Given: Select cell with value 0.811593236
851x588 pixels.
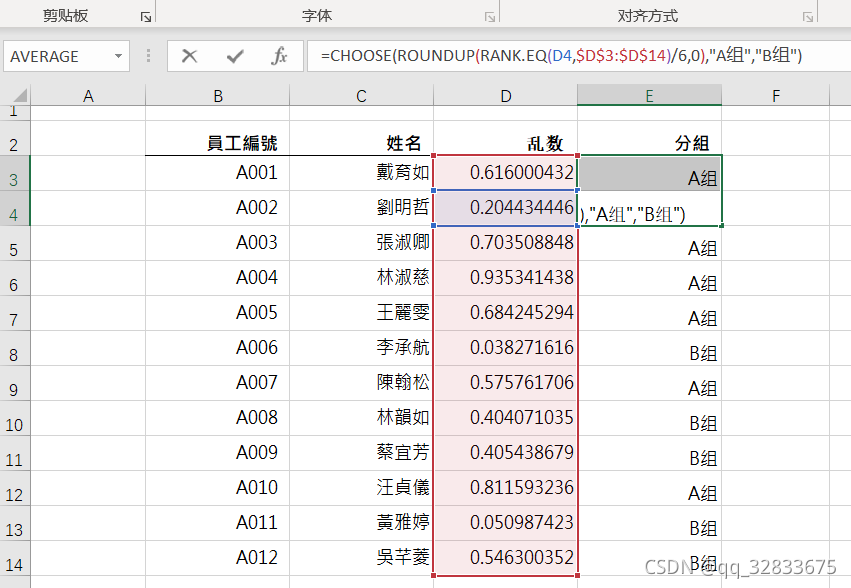Looking at the screenshot, I should coord(505,488).
